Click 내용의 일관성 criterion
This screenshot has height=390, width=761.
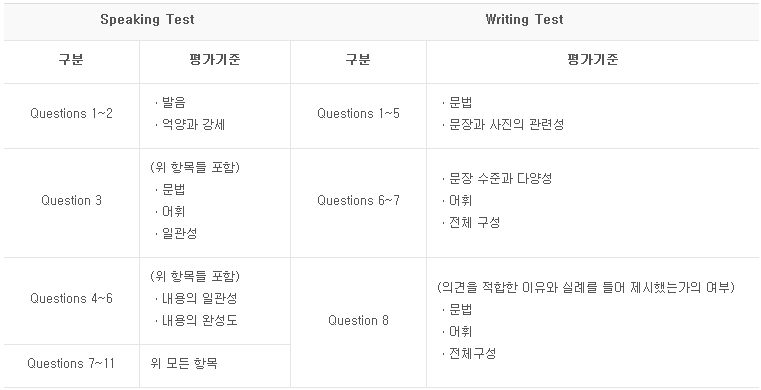pyautogui.click(x=199, y=298)
